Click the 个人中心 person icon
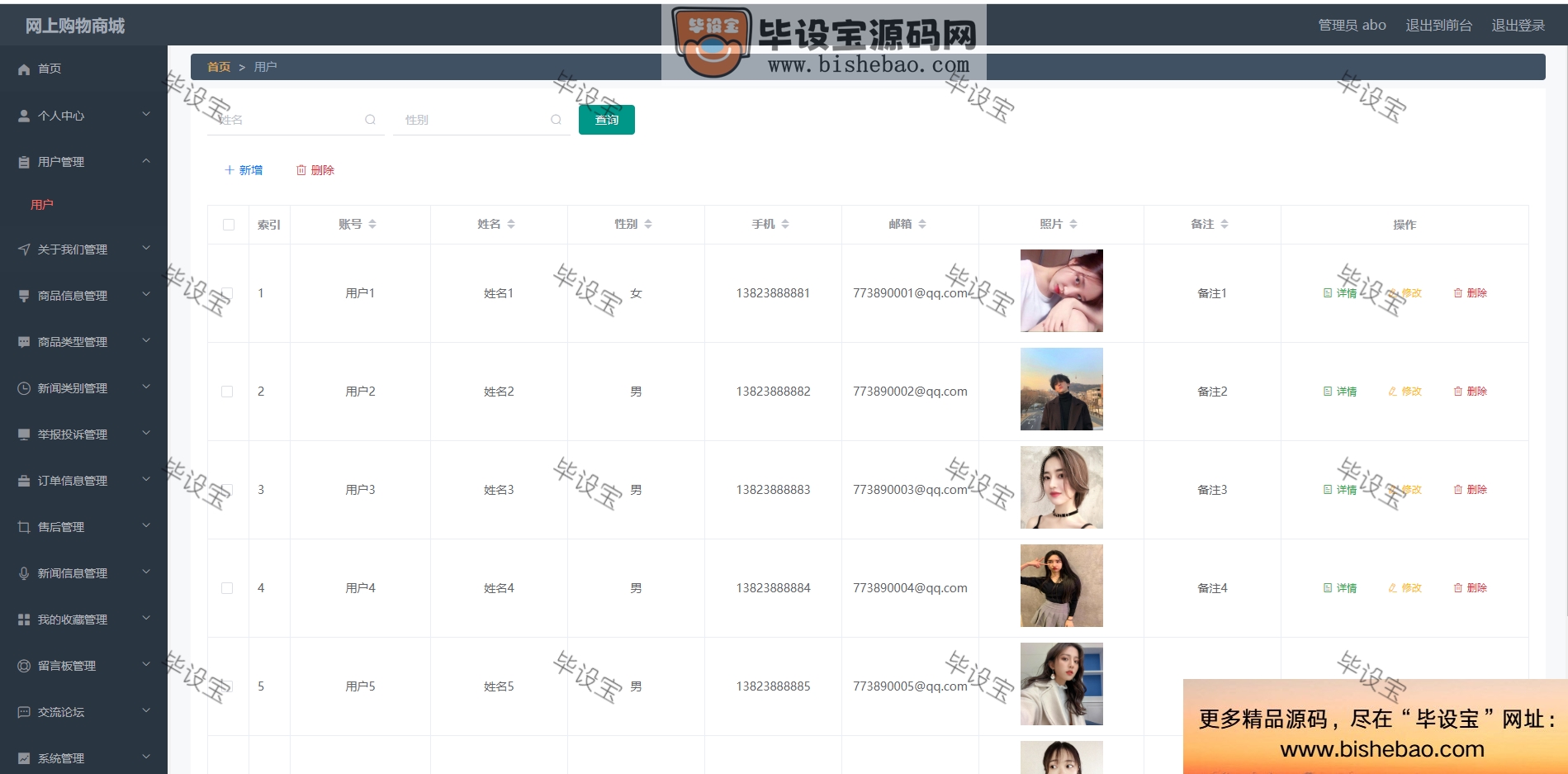 click(x=24, y=116)
